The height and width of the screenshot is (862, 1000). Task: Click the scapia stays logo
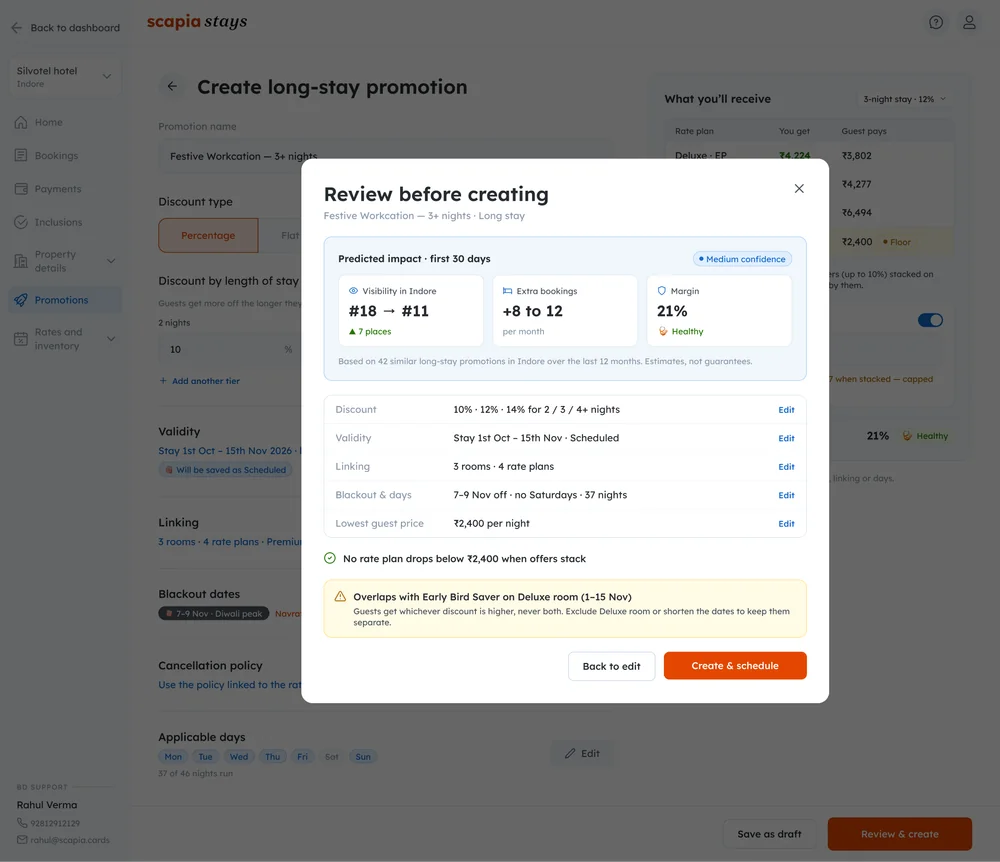(197, 22)
